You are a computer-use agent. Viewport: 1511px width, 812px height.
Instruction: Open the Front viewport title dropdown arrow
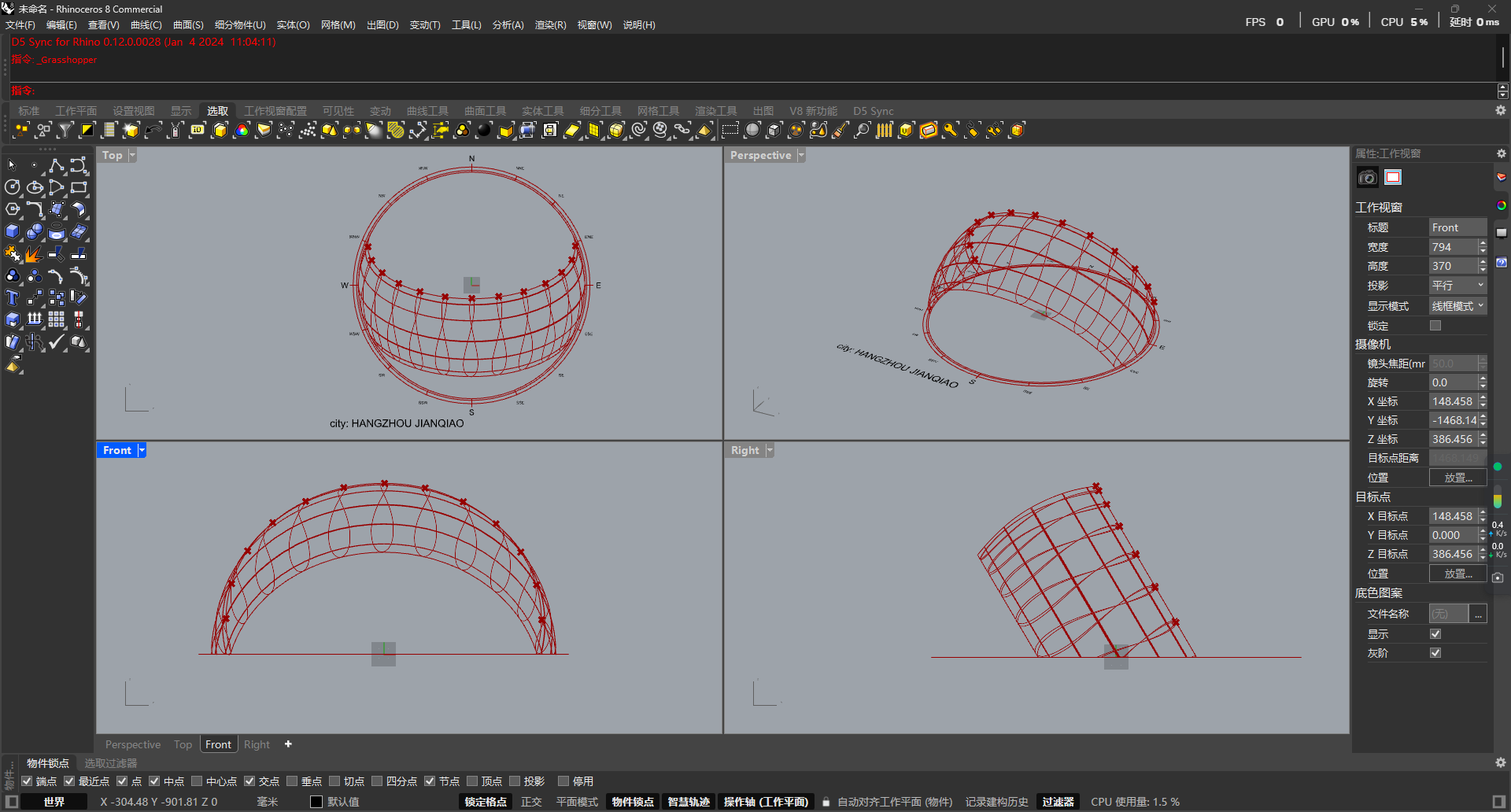142,450
